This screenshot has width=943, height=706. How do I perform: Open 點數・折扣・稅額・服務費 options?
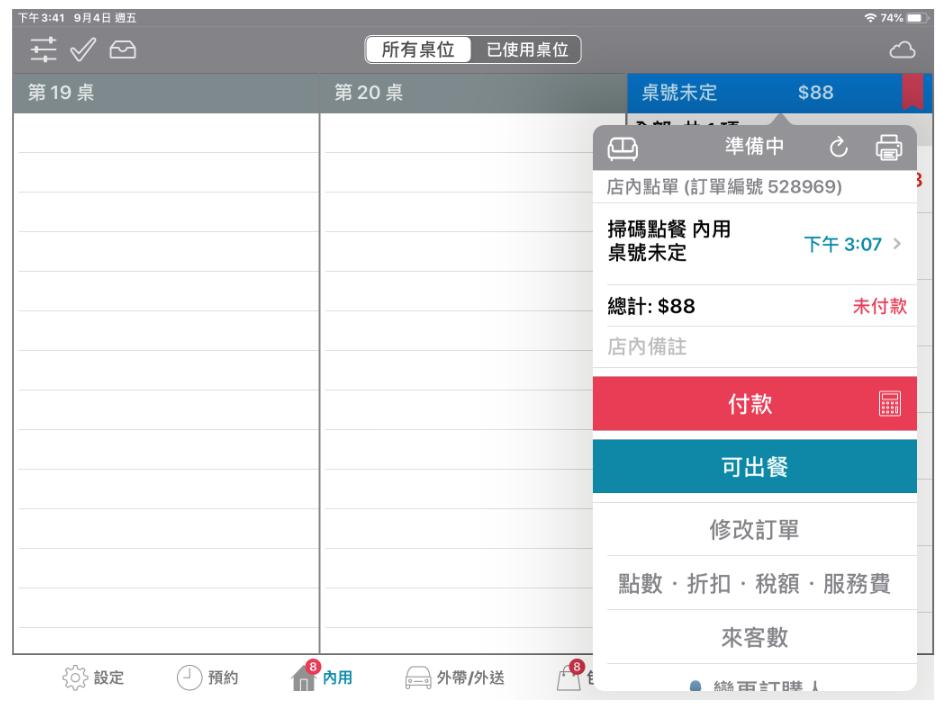(x=754, y=584)
